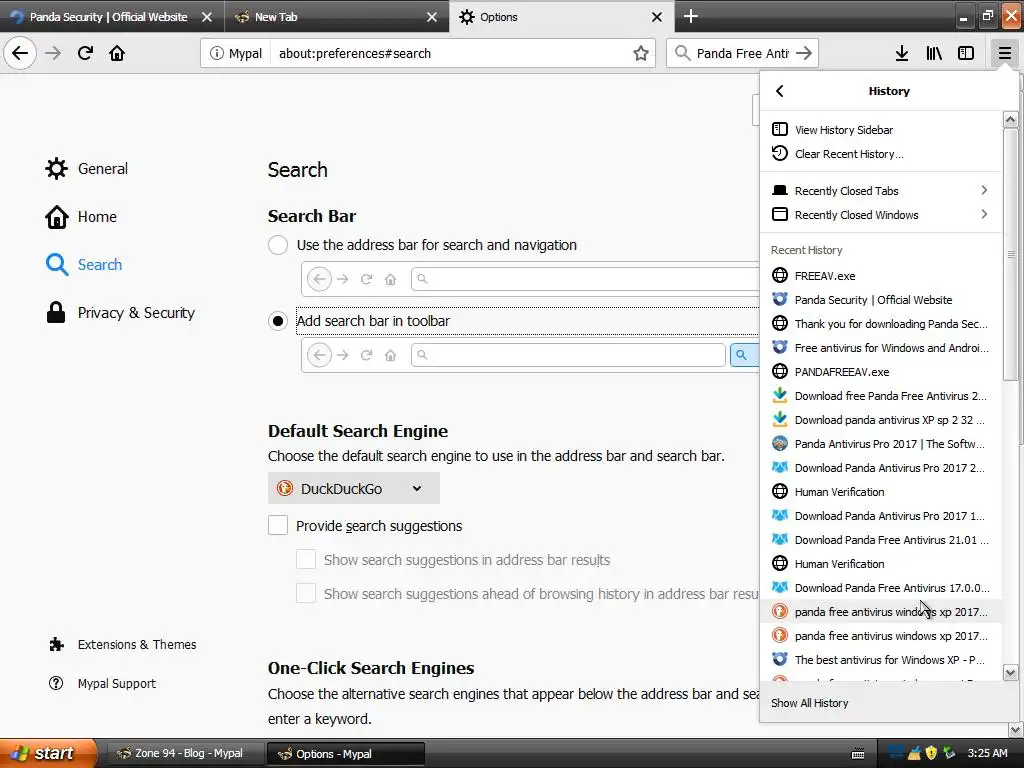Close the Options tab
Image resolution: width=1024 pixels, height=768 pixels.
(657, 17)
